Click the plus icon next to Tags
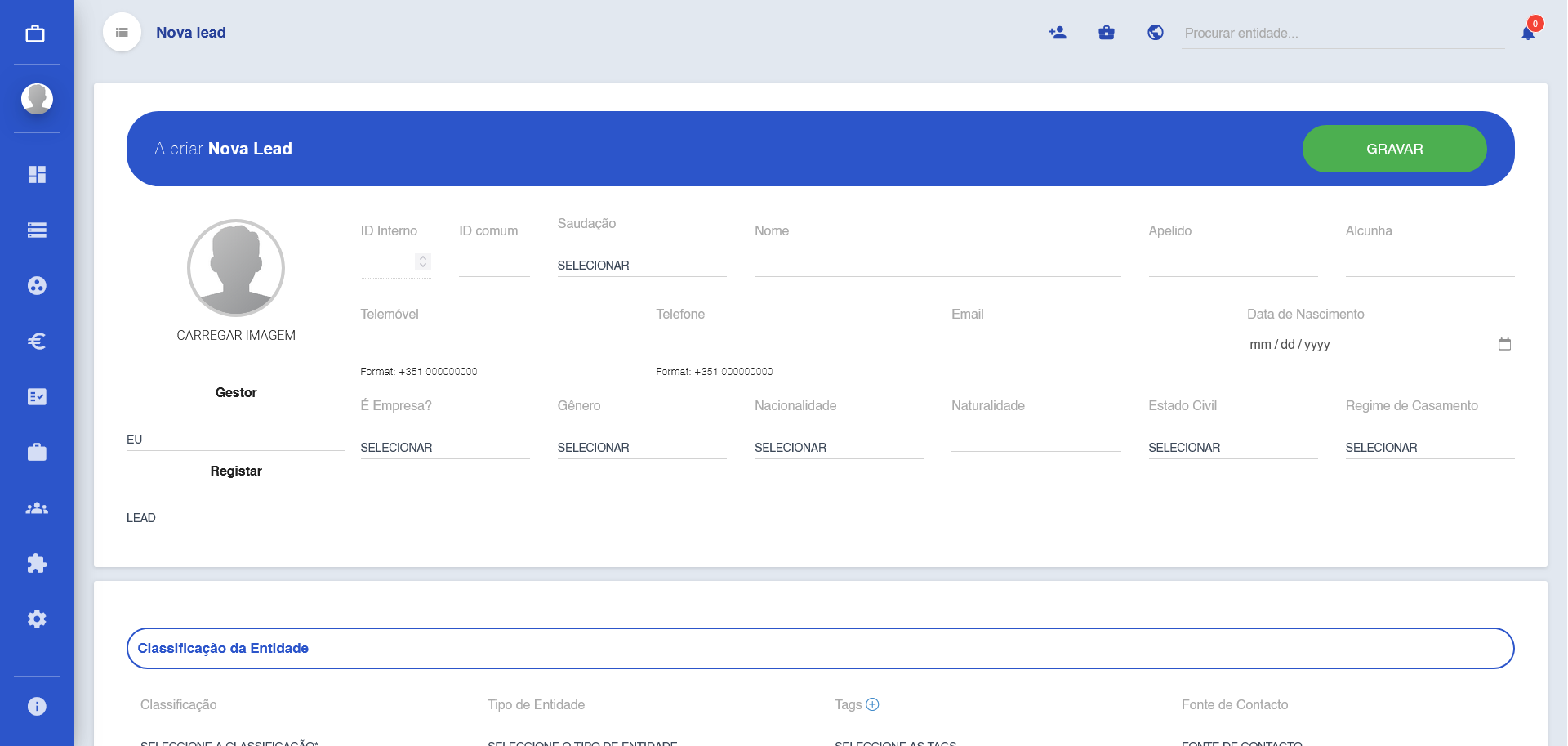Viewport: 1568px width, 746px height. coord(872,704)
